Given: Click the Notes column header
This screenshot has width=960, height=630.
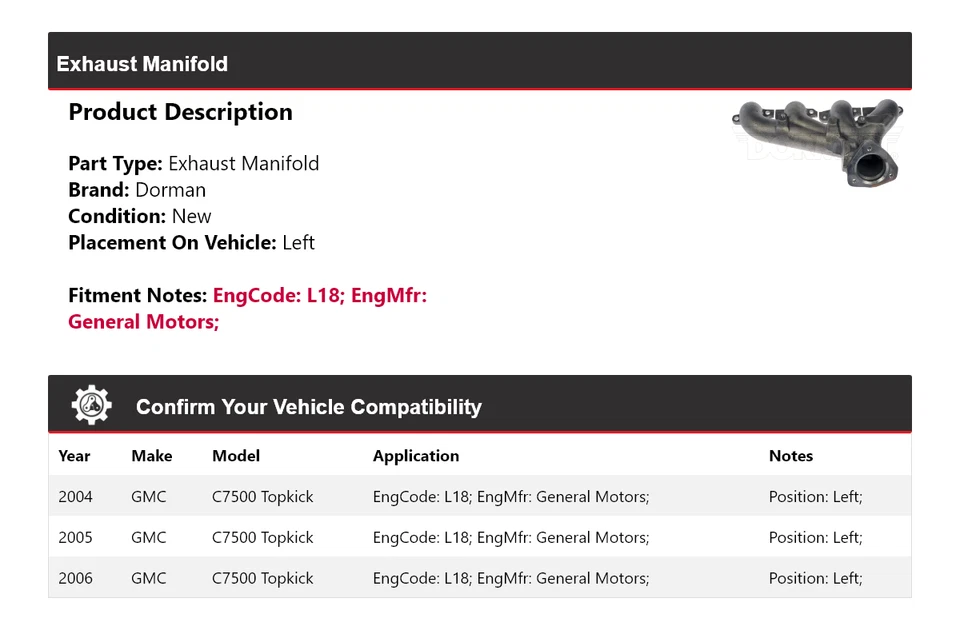Looking at the screenshot, I should point(790,456).
